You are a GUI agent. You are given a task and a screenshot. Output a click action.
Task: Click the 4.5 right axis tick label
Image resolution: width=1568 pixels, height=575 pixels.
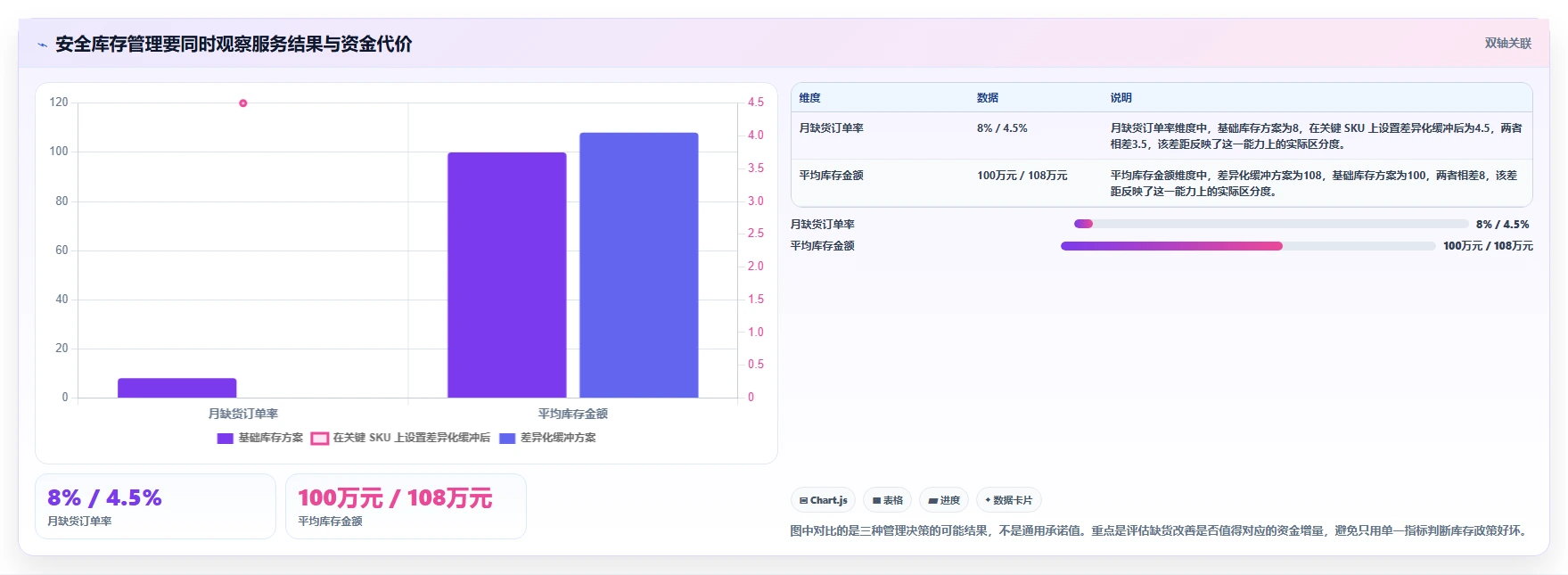pos(756,103)
